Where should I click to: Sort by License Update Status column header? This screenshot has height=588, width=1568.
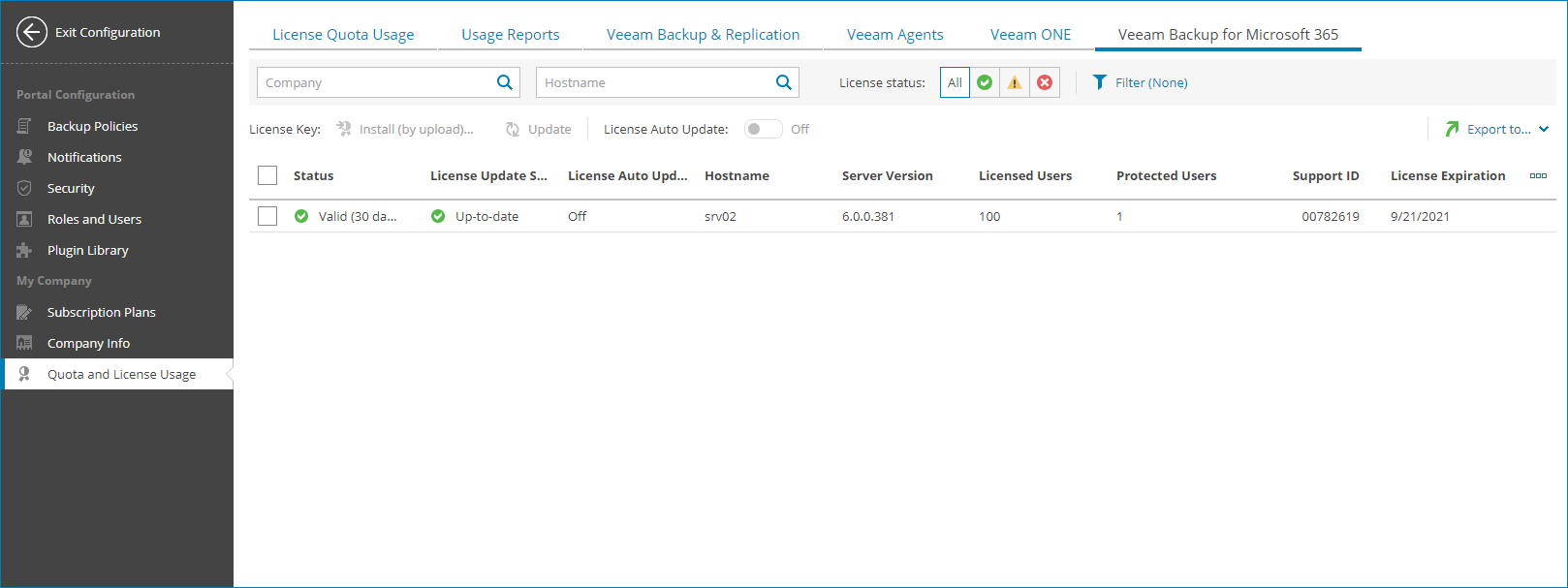pyautogui.click(x=488, y=175)
